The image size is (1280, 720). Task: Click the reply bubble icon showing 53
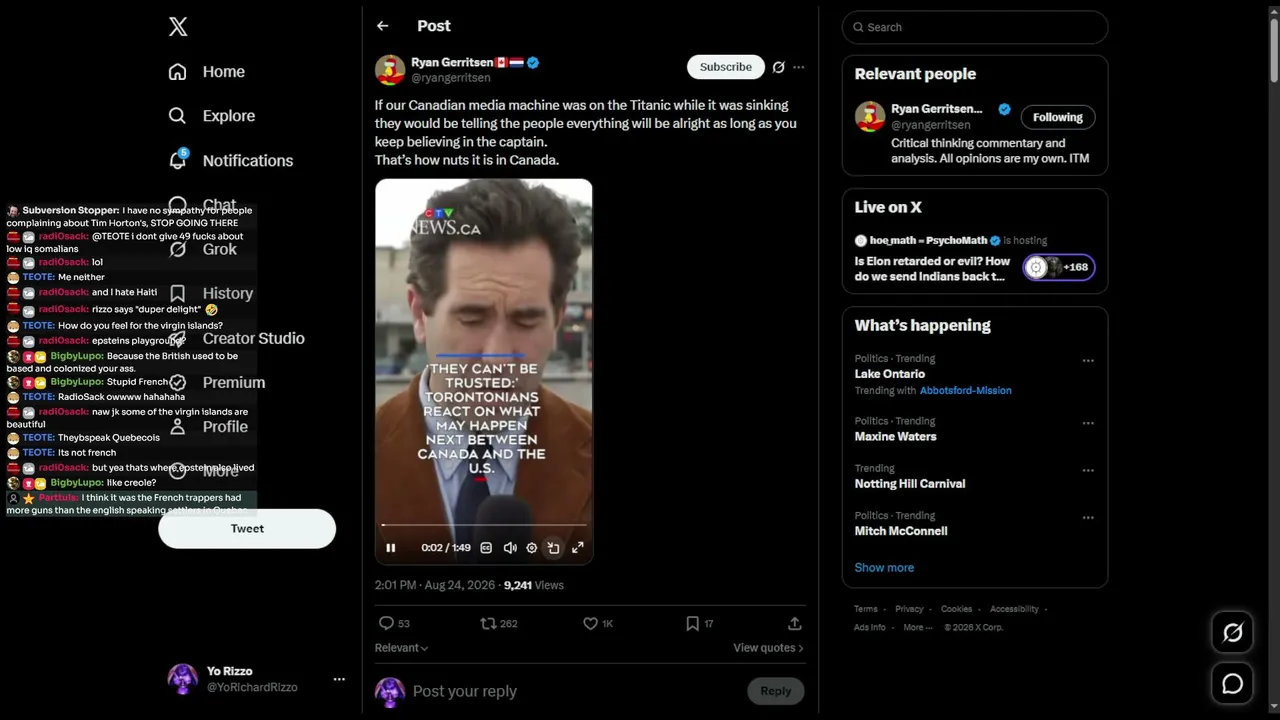[386, 623]
